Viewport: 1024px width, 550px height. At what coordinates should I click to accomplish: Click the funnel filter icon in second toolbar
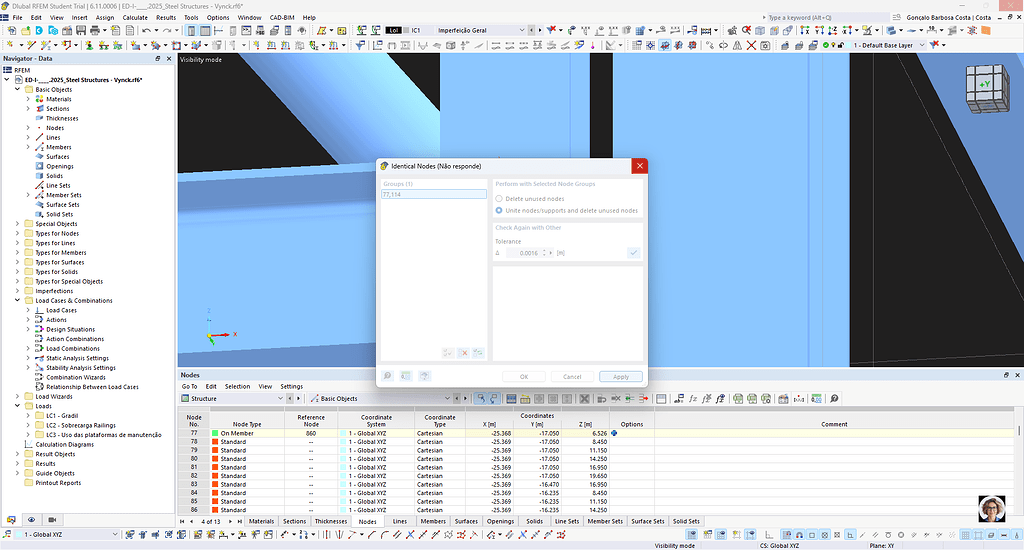(x=359, y=45)
